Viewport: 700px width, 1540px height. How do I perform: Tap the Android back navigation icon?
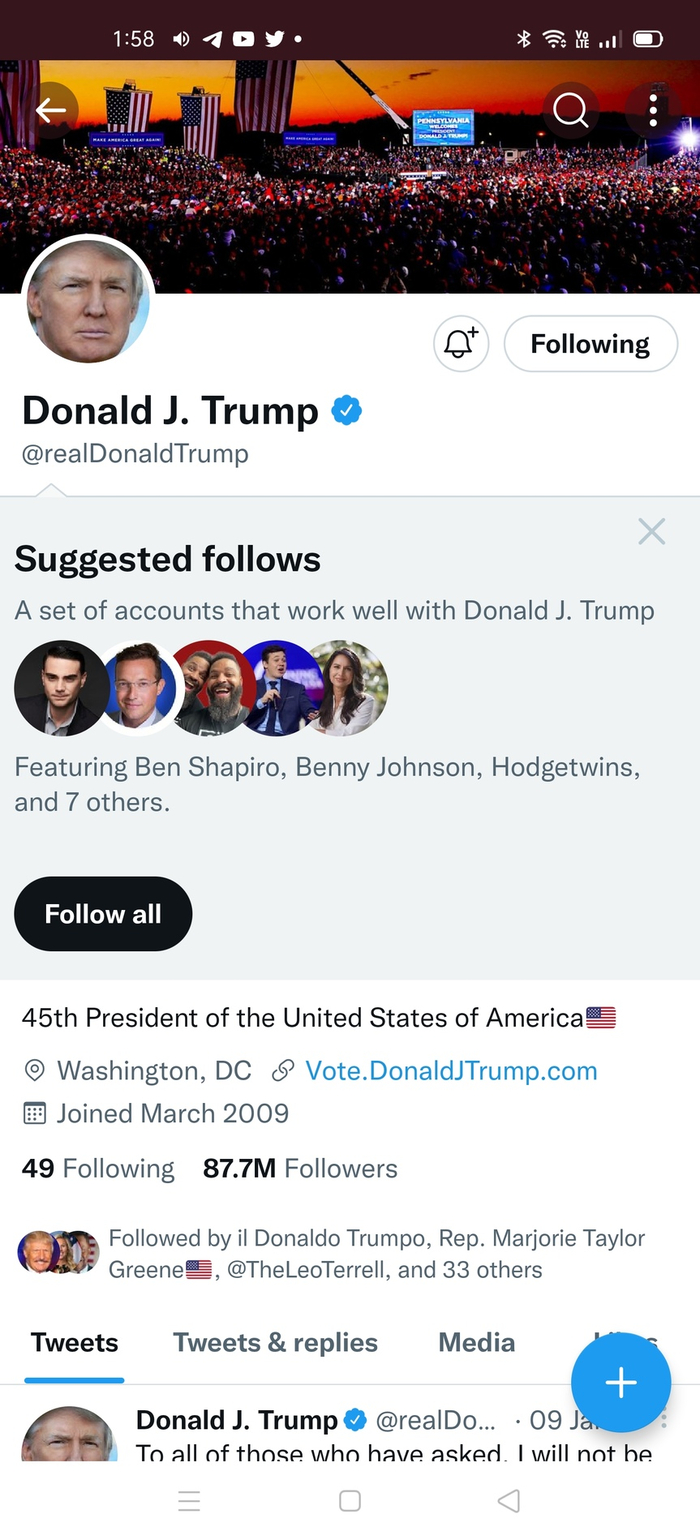509,1500
